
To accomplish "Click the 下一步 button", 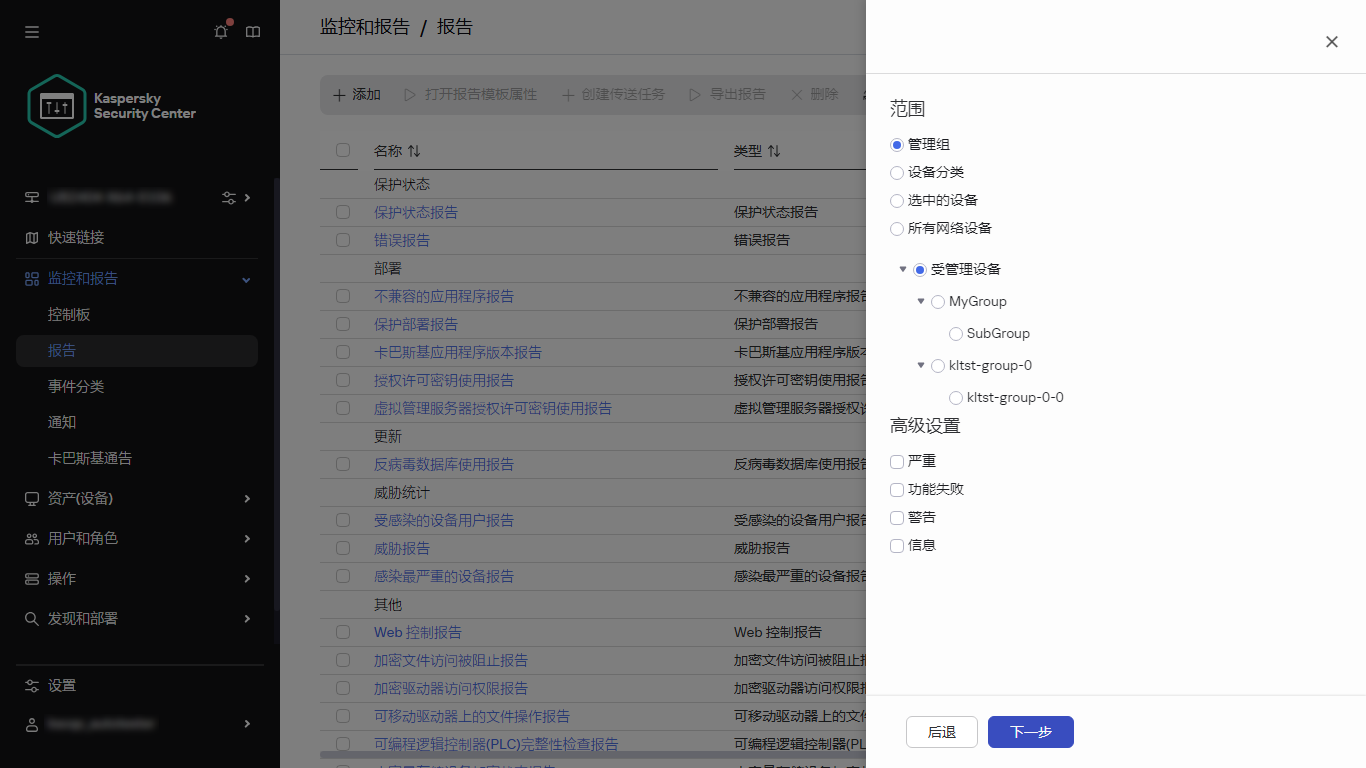I will (1030, 731).
